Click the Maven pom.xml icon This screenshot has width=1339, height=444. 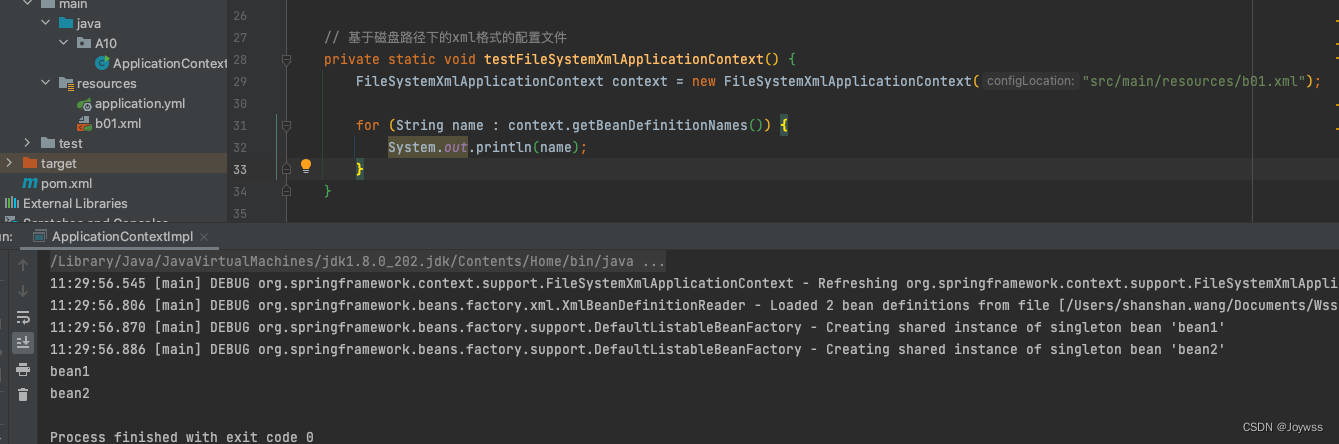(31, 184)
